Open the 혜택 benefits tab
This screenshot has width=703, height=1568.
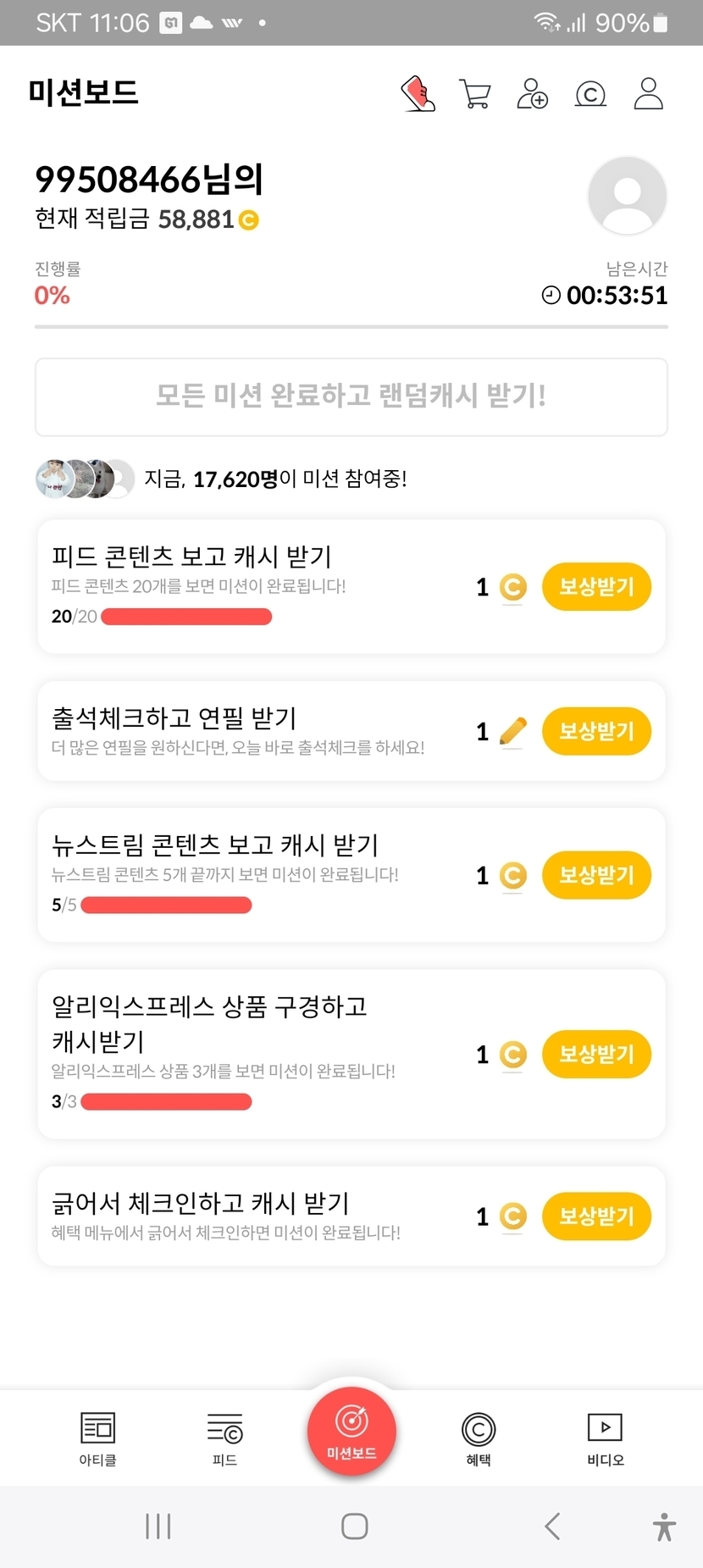pyautogui.click(x=479, y=1438)
